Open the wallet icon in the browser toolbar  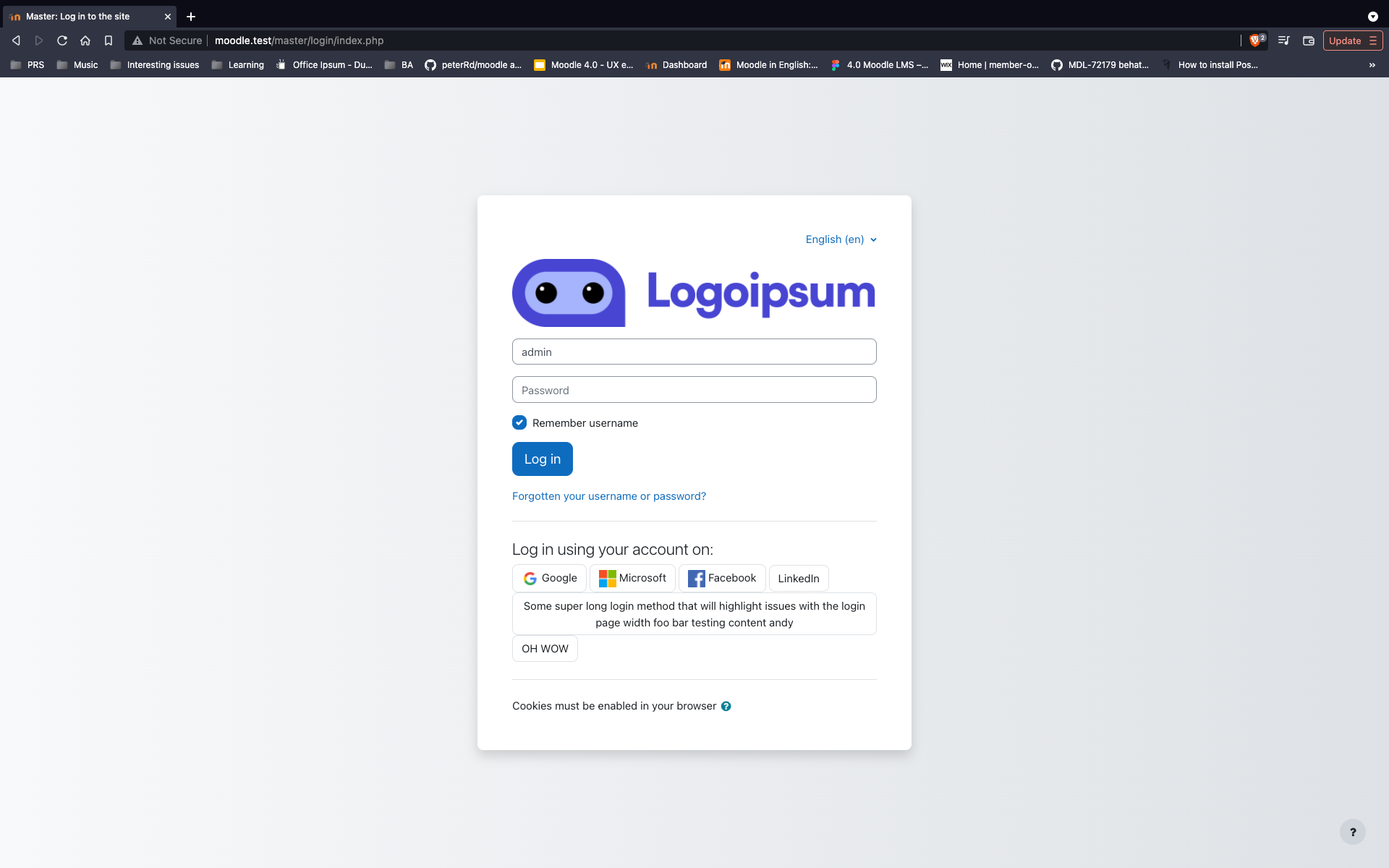1309,41
